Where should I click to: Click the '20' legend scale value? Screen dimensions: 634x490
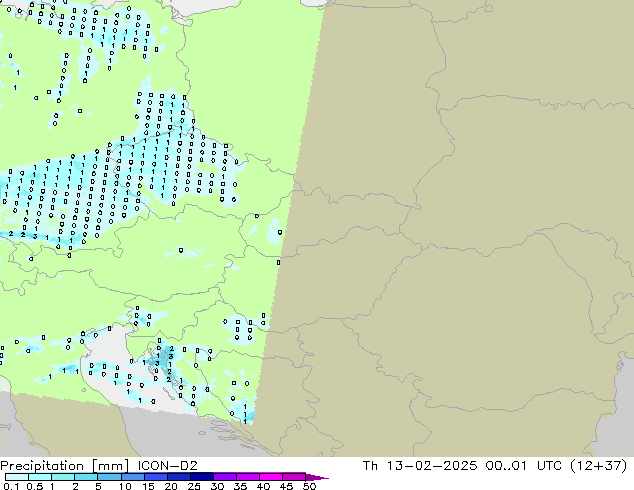[x=171, y=486]
